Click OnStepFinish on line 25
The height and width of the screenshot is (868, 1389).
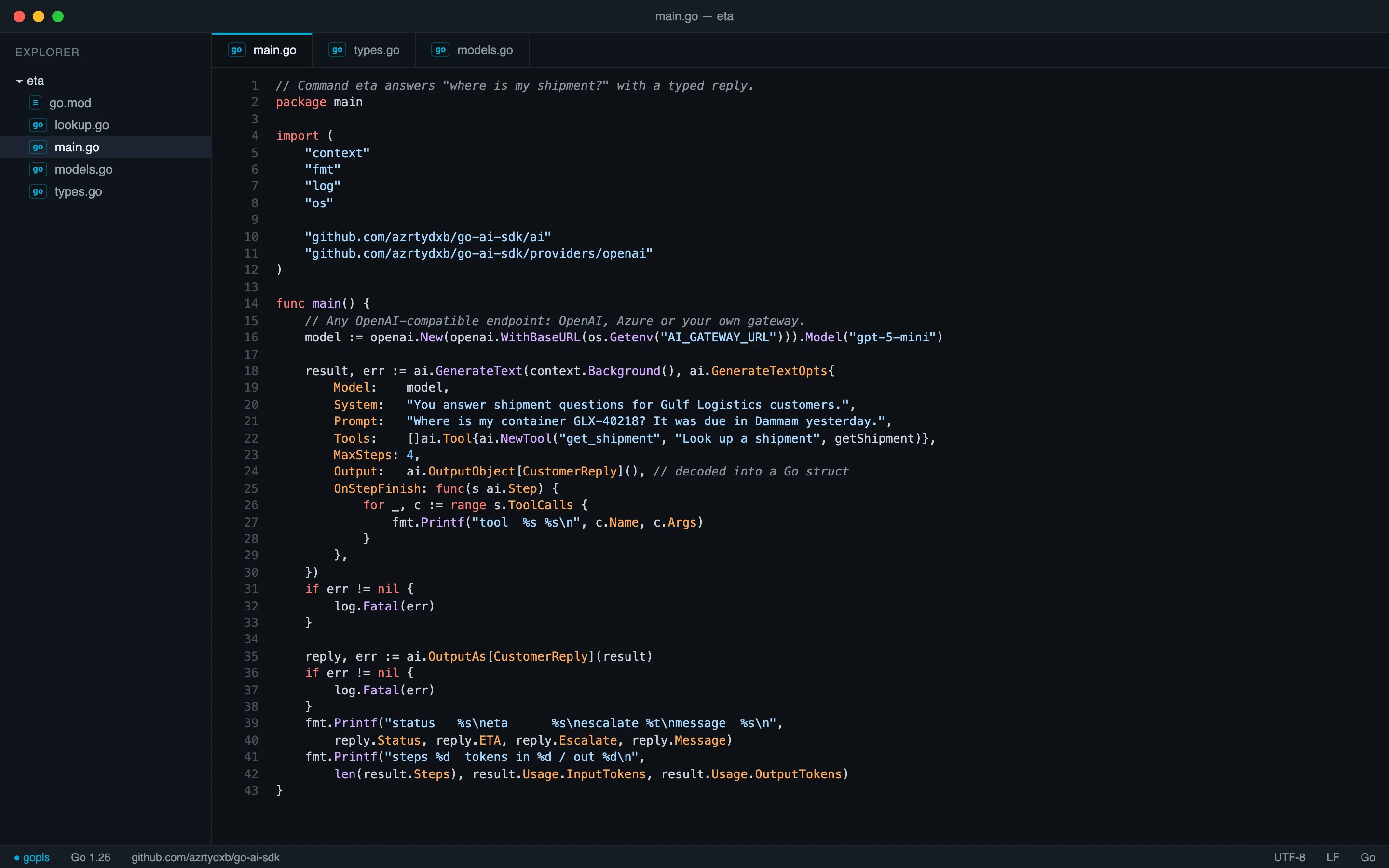[x=377, y=489]
